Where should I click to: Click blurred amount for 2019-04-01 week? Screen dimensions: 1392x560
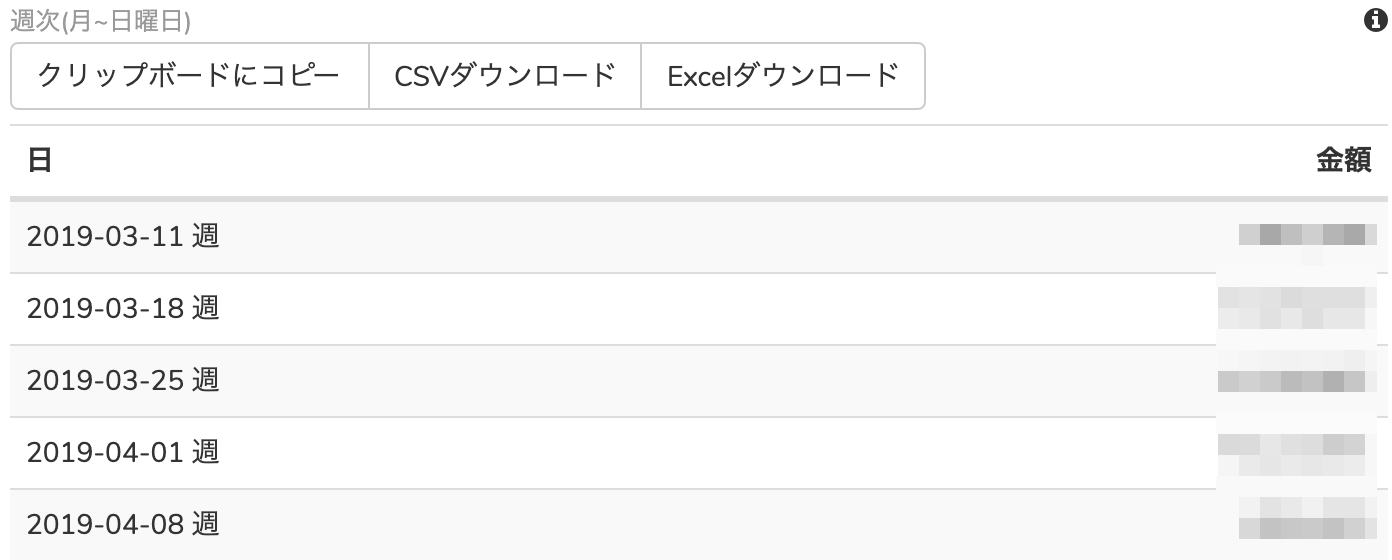point(1291,453)
